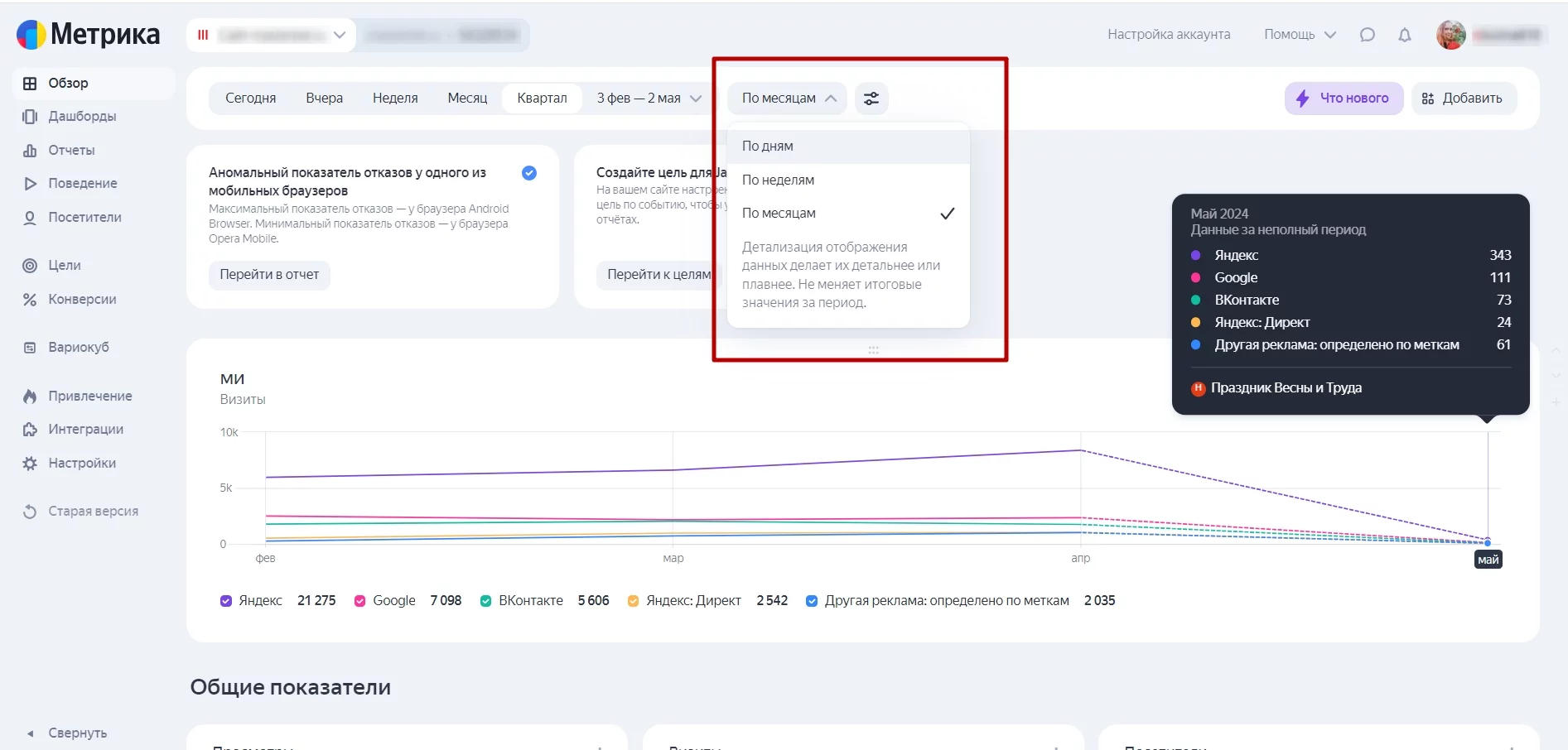Image resolution: width=1568 pixels, height=750 pixels.
Task: Collapse sidebar with Свернуть
Action: pos(78,733)
